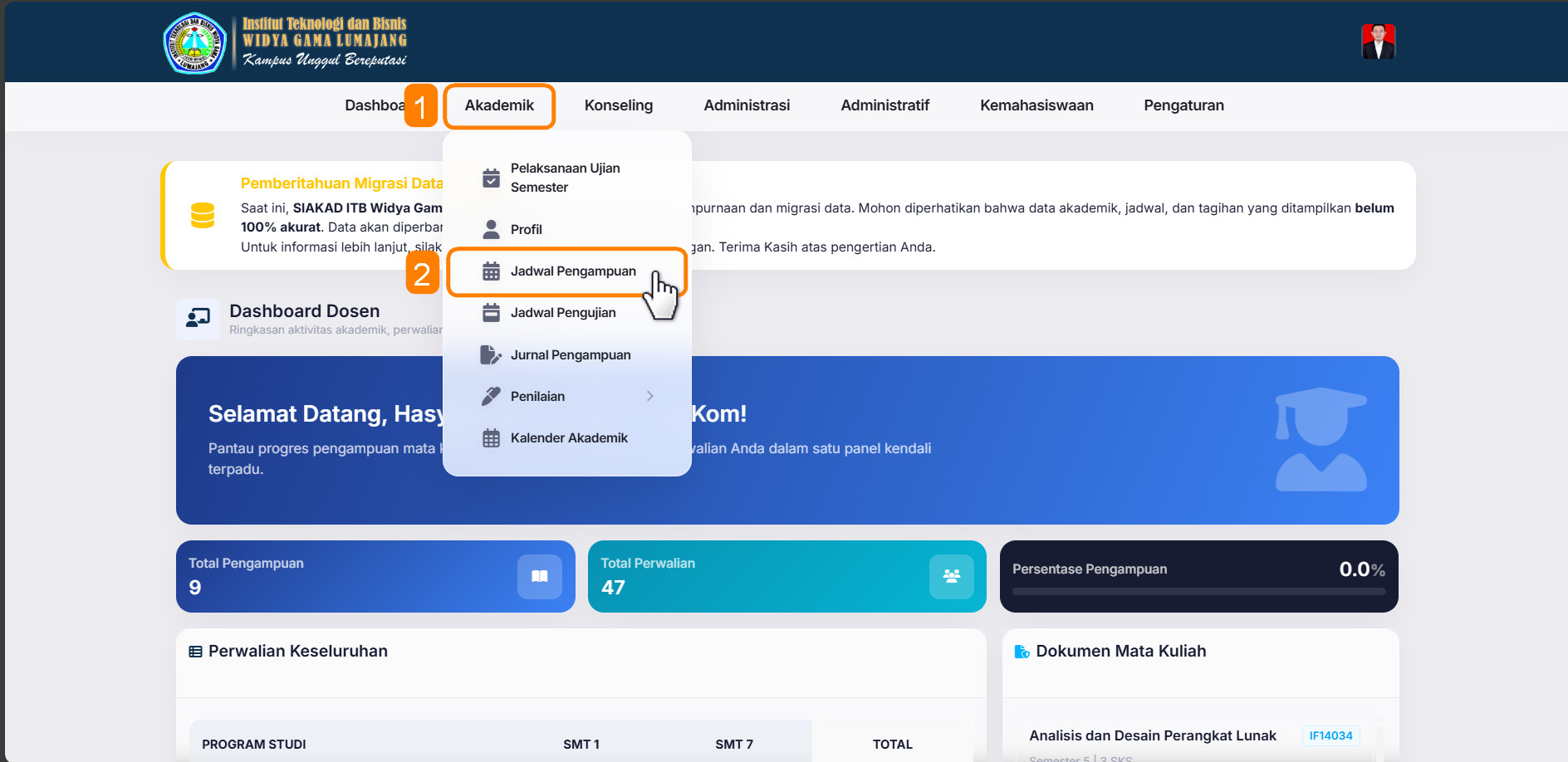Click the book icon in Total Pengampuan card
Viewport: 1568px width, 762px height.
point(539,576)
